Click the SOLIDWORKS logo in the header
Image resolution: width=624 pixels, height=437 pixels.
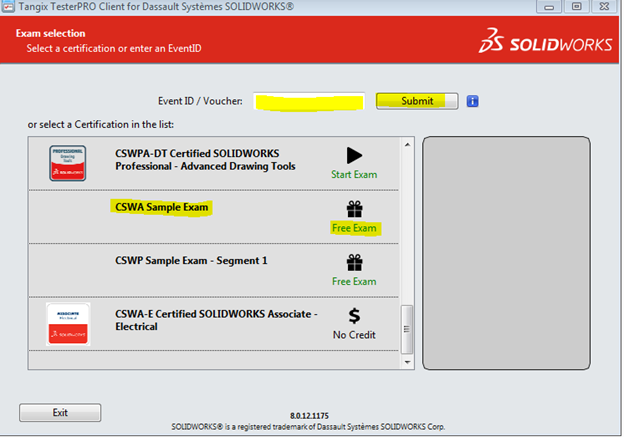[545, 41]
